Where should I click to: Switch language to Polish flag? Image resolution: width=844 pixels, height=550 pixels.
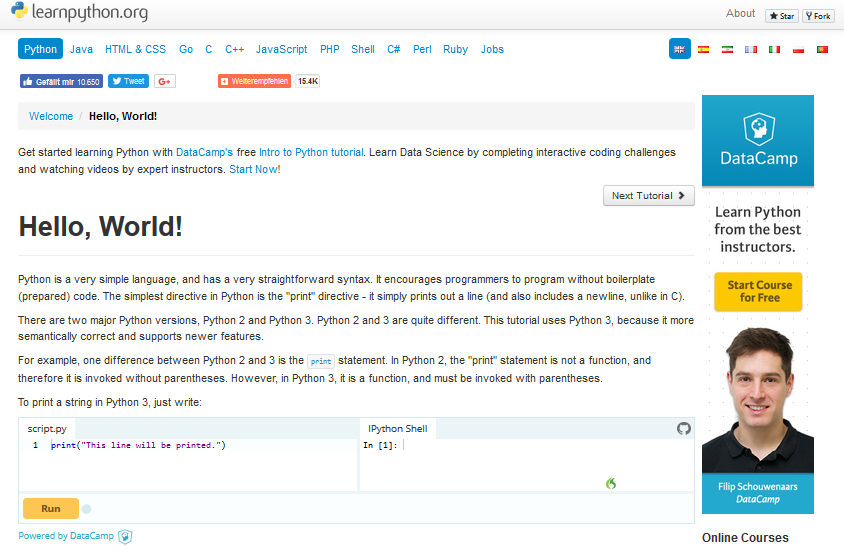(798, 50)
